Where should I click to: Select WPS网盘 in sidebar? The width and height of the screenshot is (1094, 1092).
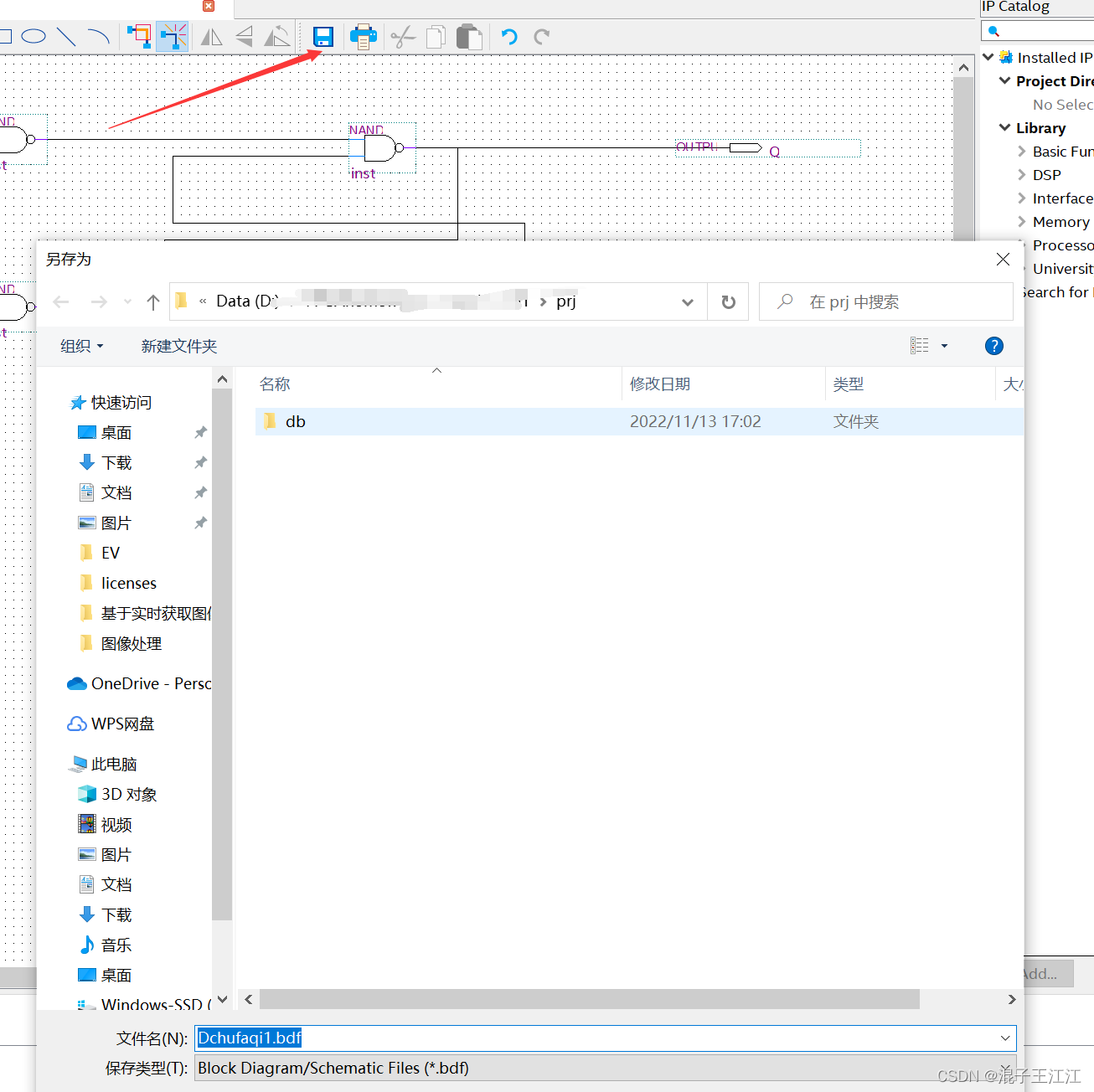click(x=111, y=724)
